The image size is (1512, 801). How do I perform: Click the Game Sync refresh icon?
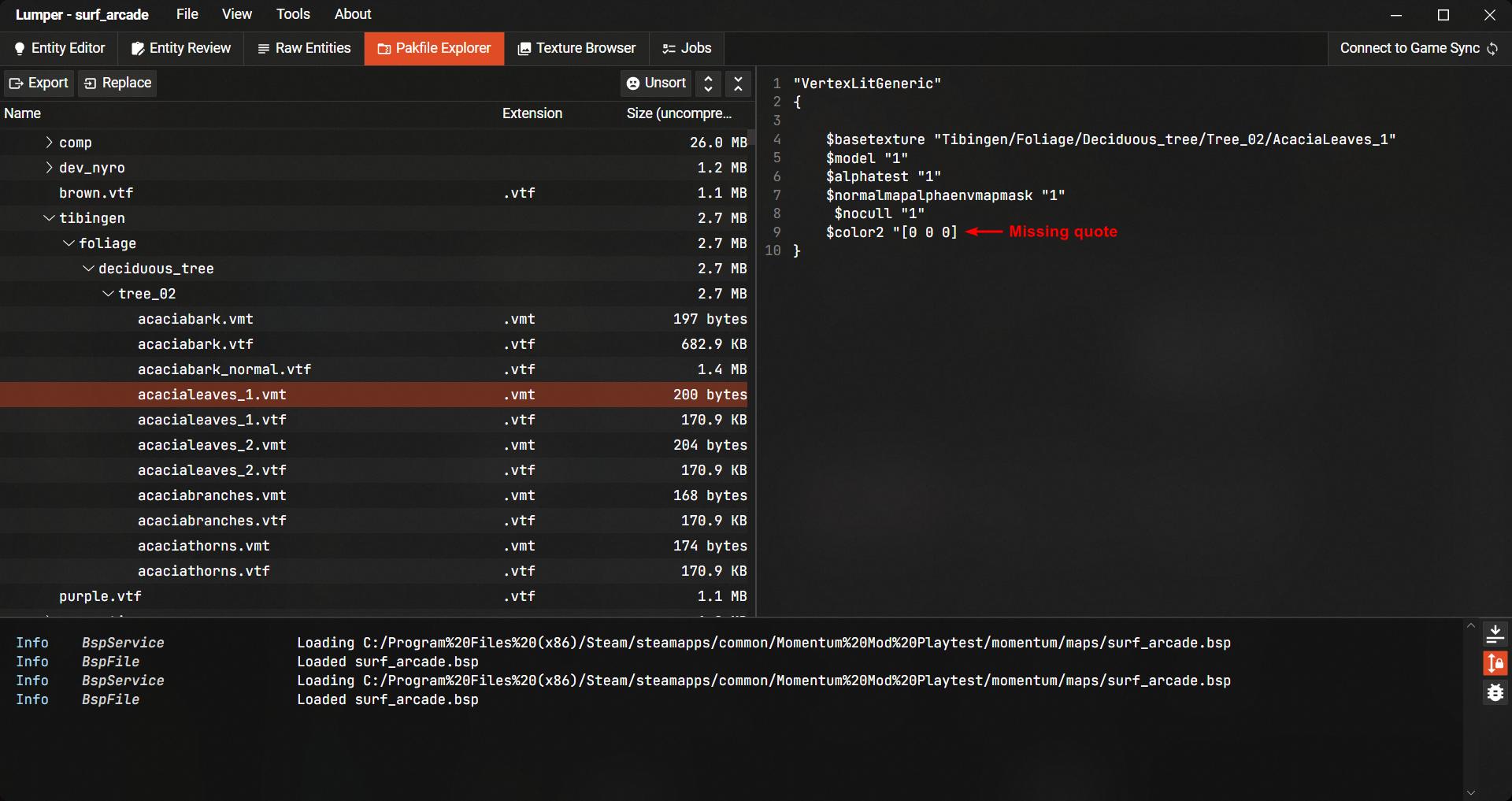(x=1492, y=49)
